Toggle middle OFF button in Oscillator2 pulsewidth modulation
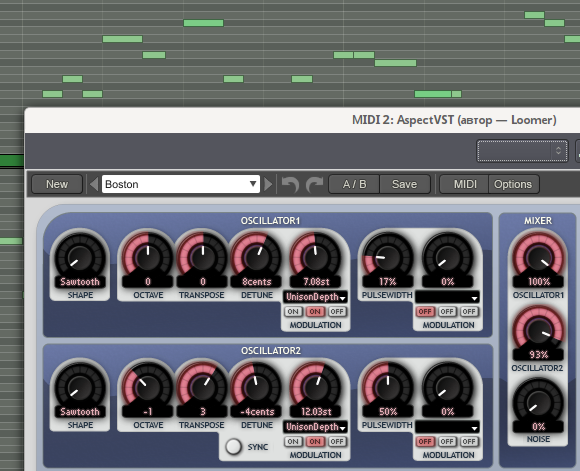 pyautogui.click(x=447, y=441)
